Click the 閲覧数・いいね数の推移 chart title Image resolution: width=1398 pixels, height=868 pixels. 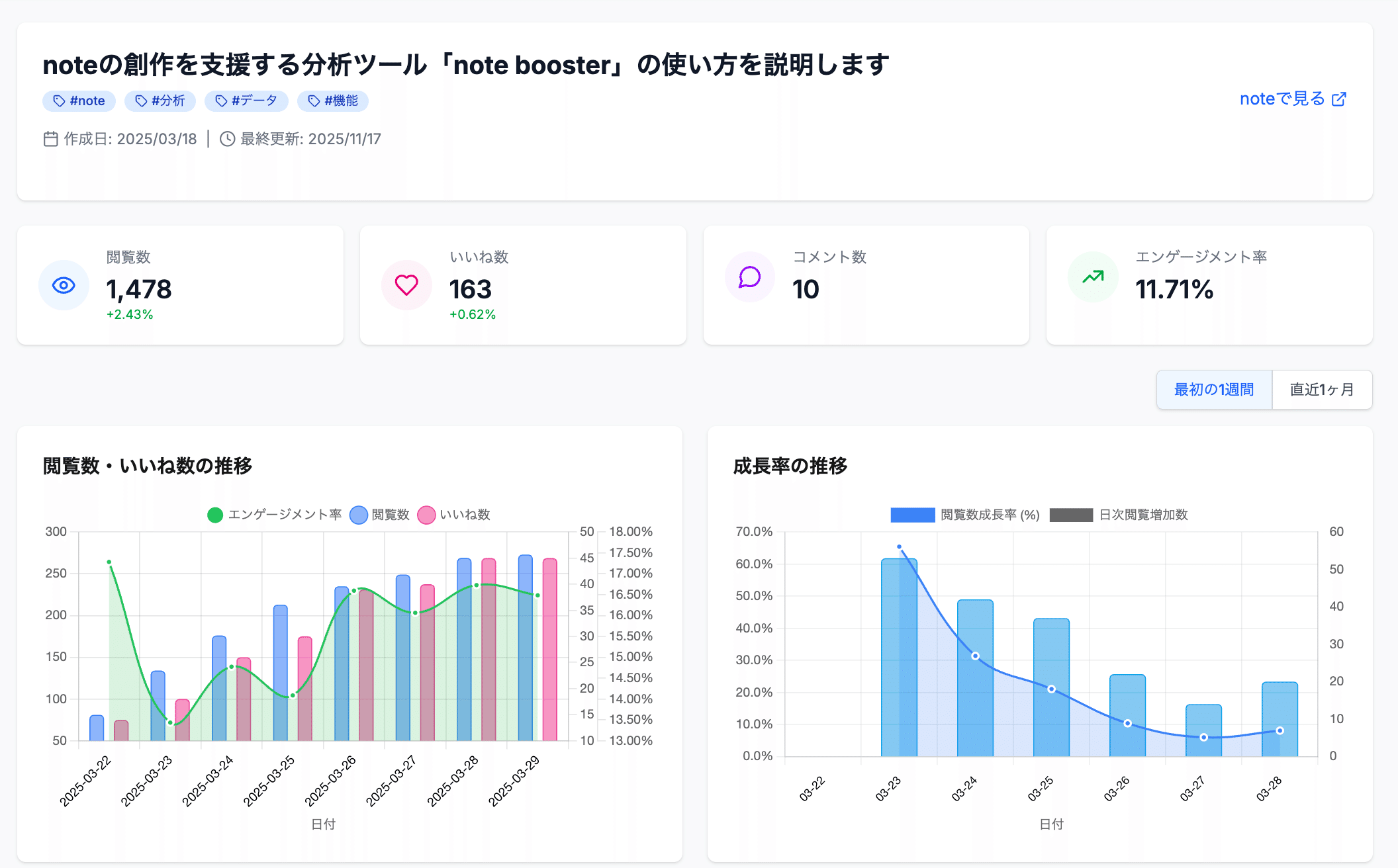(148, 466)
